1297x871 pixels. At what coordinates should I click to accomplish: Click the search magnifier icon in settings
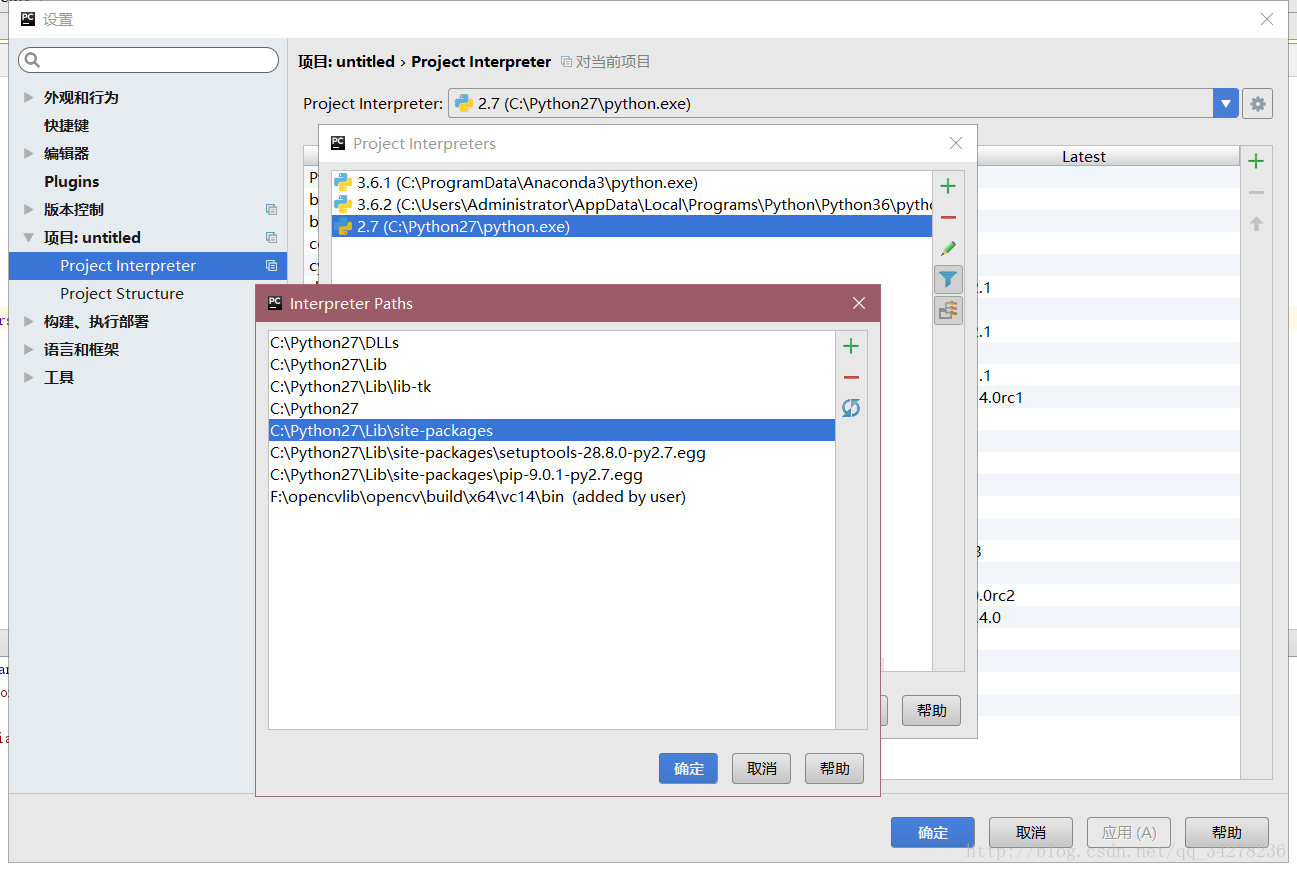click(32, 60)
